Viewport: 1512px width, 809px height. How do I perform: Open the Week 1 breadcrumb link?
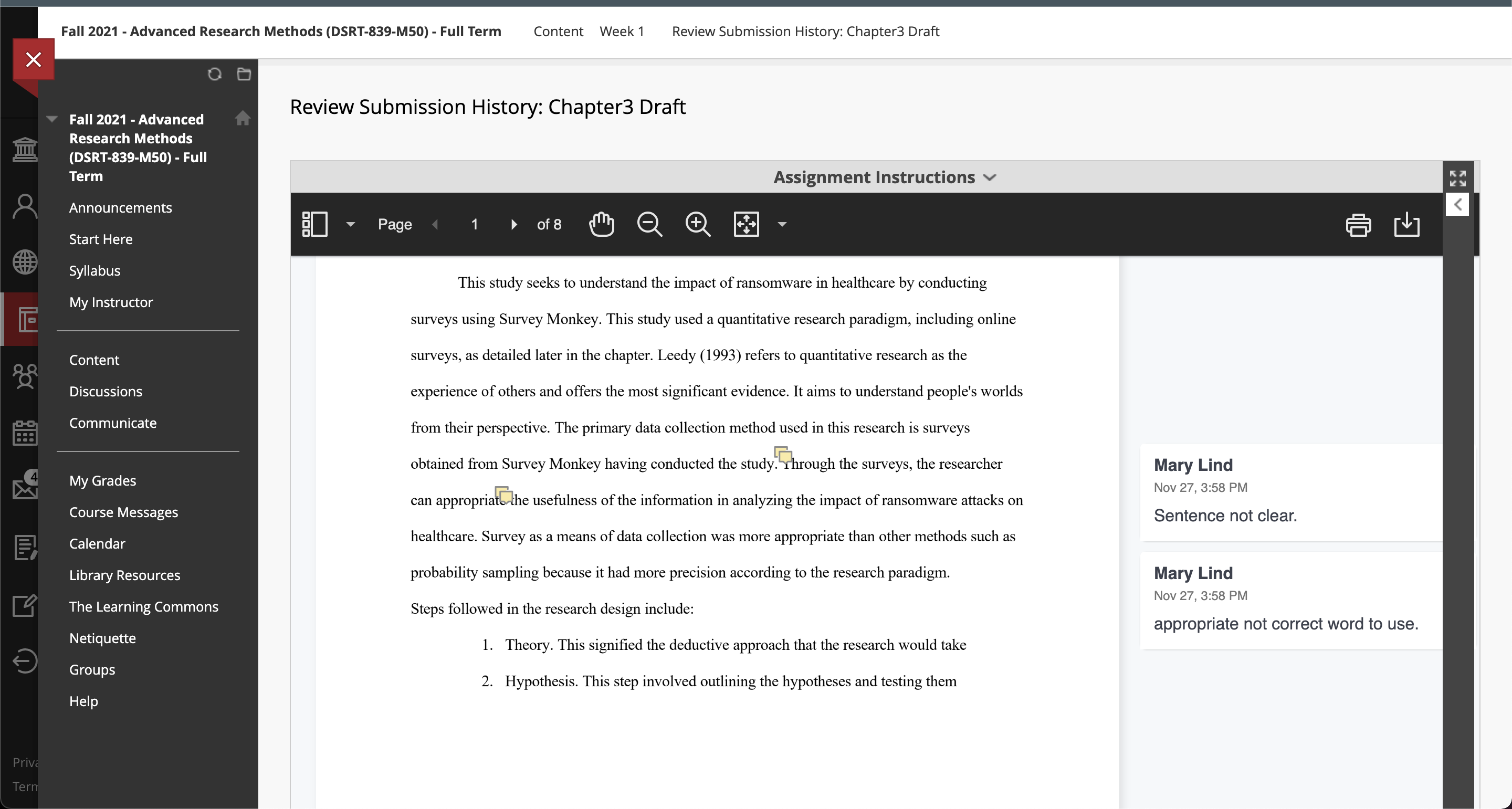click(622, 31)
